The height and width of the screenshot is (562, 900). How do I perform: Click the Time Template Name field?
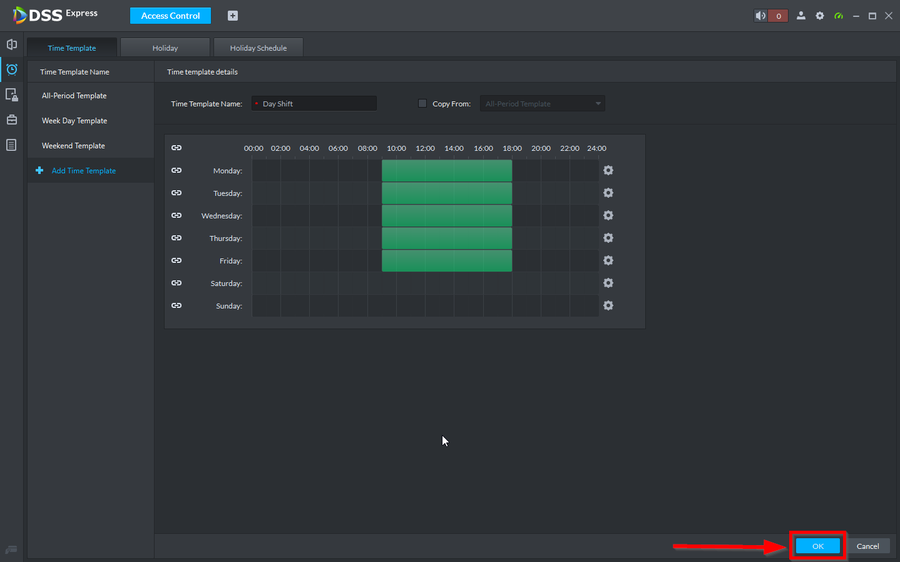314,103
